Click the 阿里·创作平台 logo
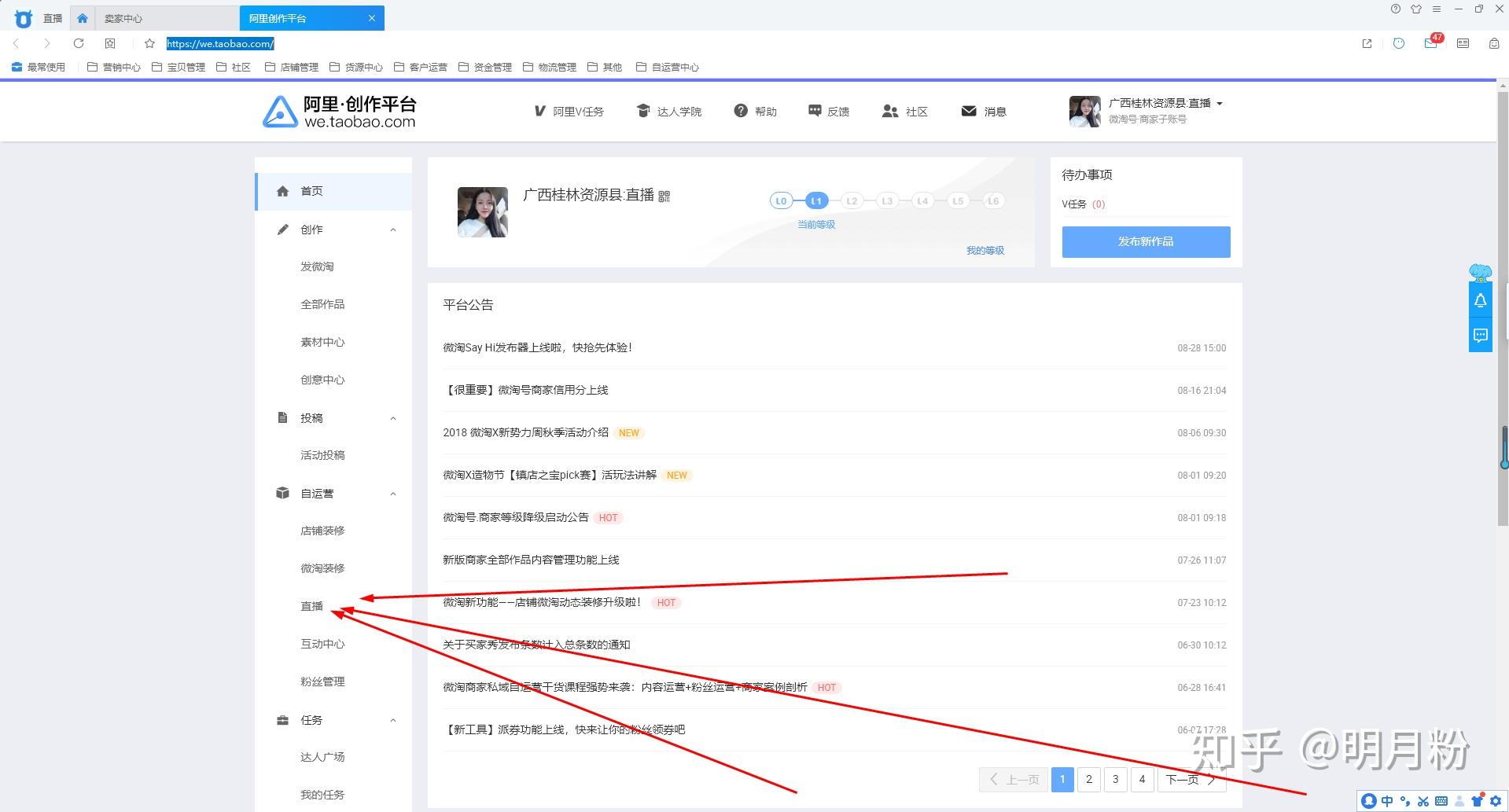This screenshot has height=812, width=1509. [340, 112]
